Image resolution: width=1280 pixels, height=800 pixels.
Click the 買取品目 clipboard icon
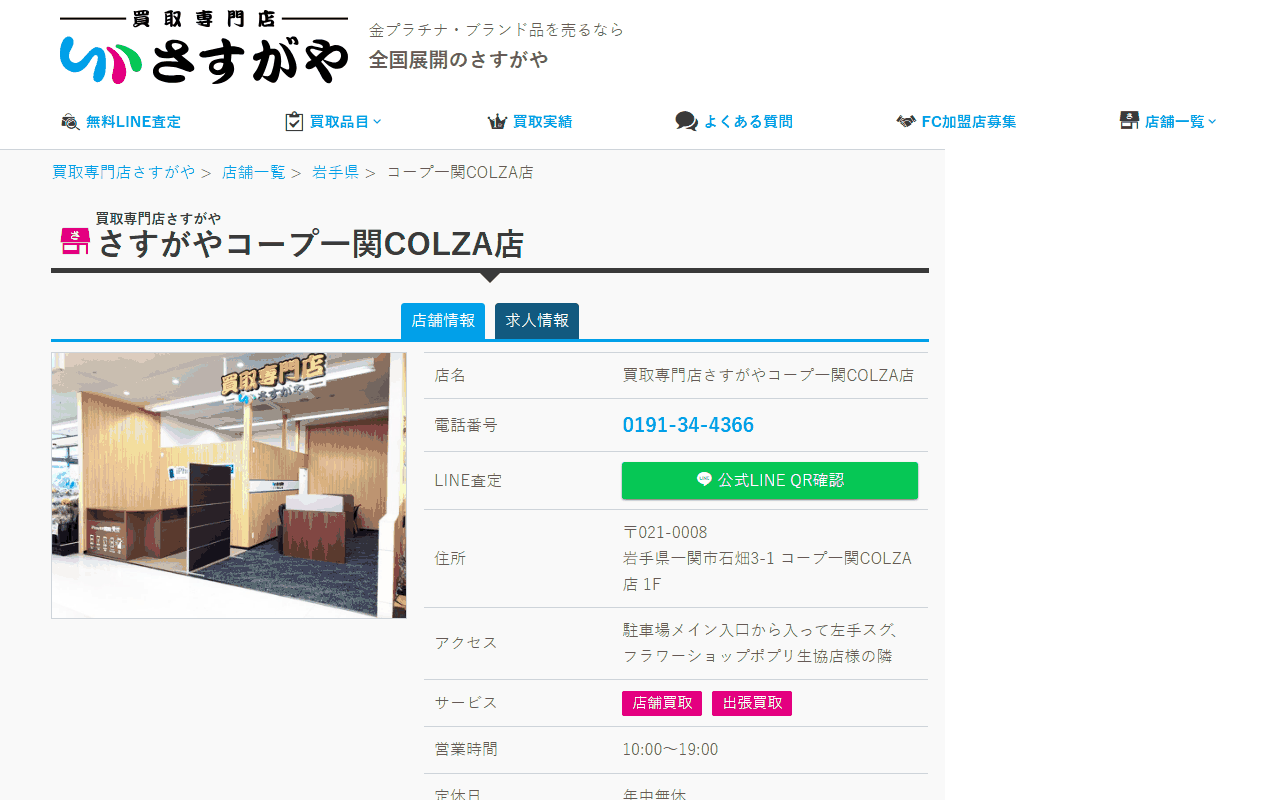[x=294, y=122]
